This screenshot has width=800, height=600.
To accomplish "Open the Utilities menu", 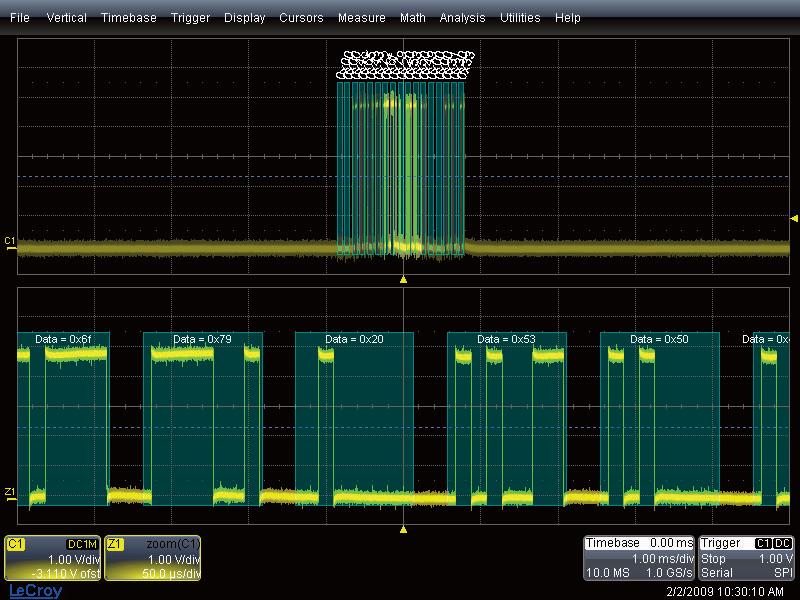I will (520, 18).
